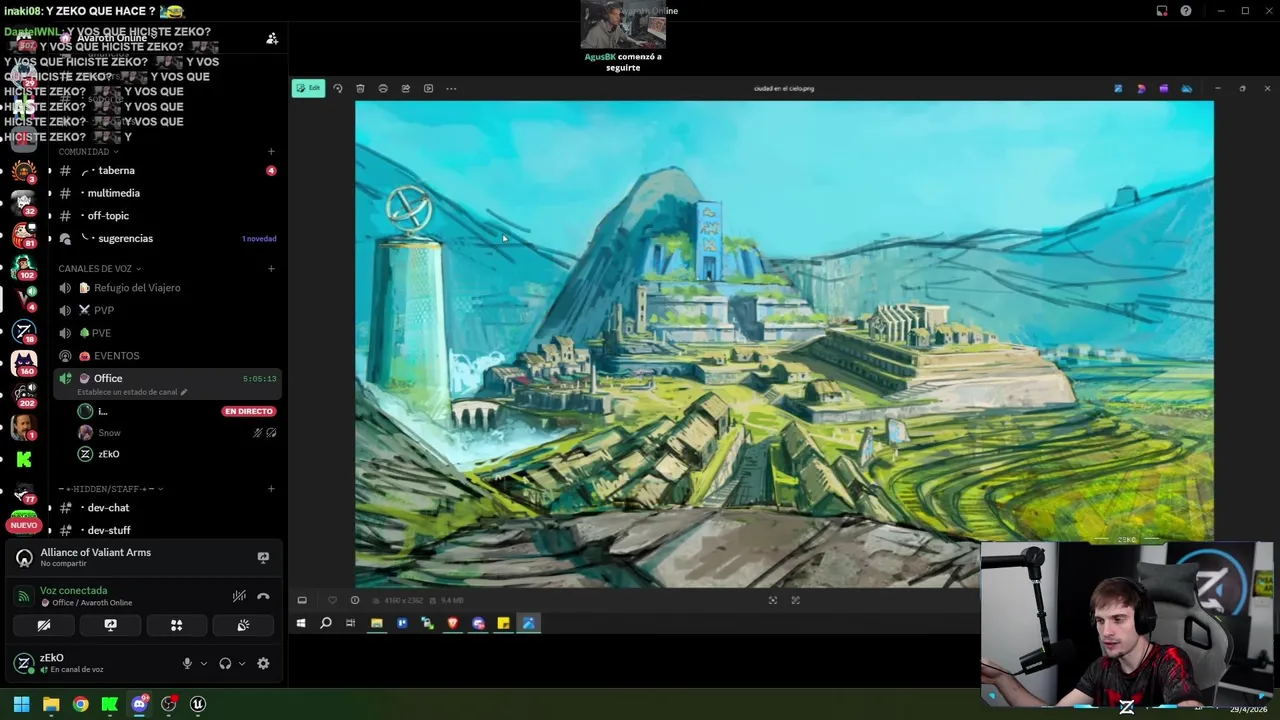Image resolution: width=1280 pixels, height=720 pixels.
Task: Join the PVE voice channel
Action: [x=167, y=333]
